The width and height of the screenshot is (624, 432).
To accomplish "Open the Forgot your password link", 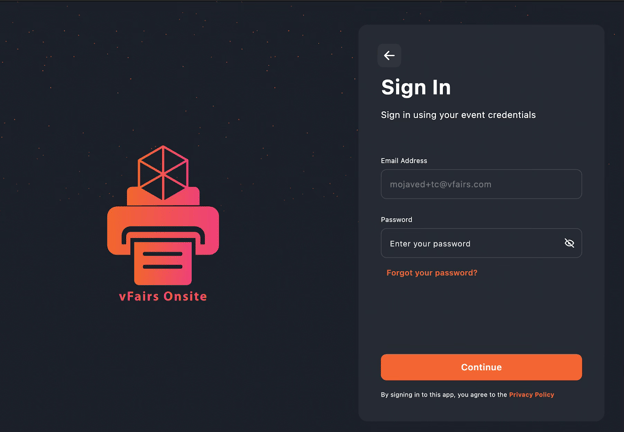I will [432, 273].
